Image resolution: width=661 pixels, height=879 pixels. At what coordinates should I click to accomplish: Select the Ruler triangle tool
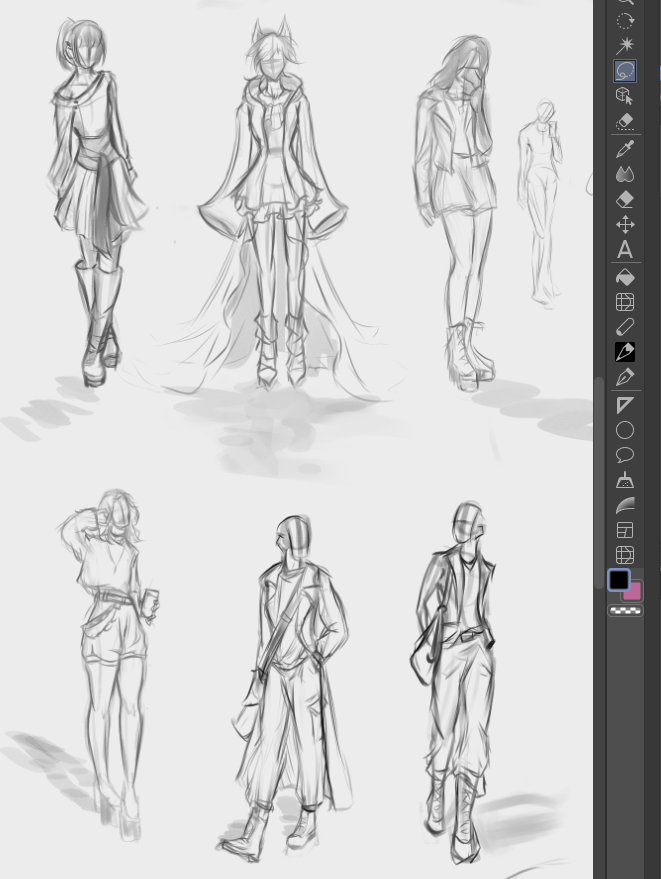pyautogui.click(x=625, y=405)
